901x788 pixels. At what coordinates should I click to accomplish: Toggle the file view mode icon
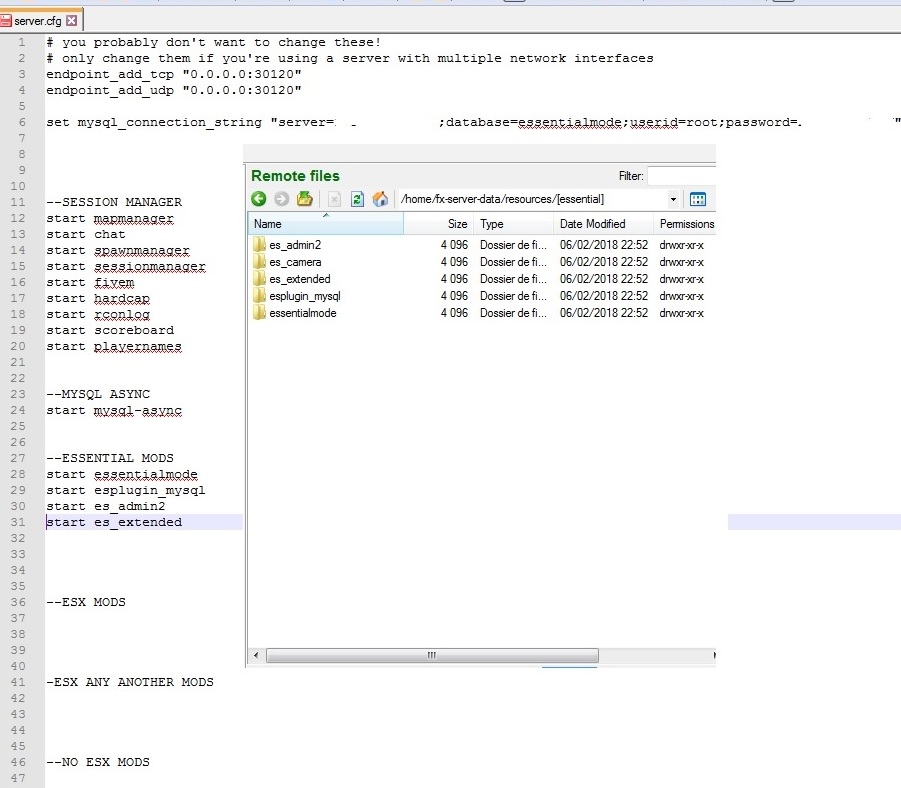(698, 199)
